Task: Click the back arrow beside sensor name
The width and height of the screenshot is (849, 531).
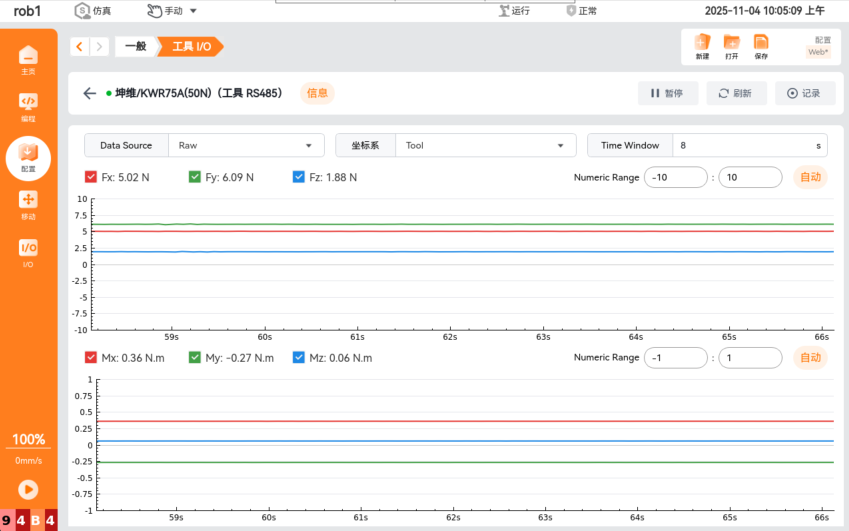Action: point(90,93)
